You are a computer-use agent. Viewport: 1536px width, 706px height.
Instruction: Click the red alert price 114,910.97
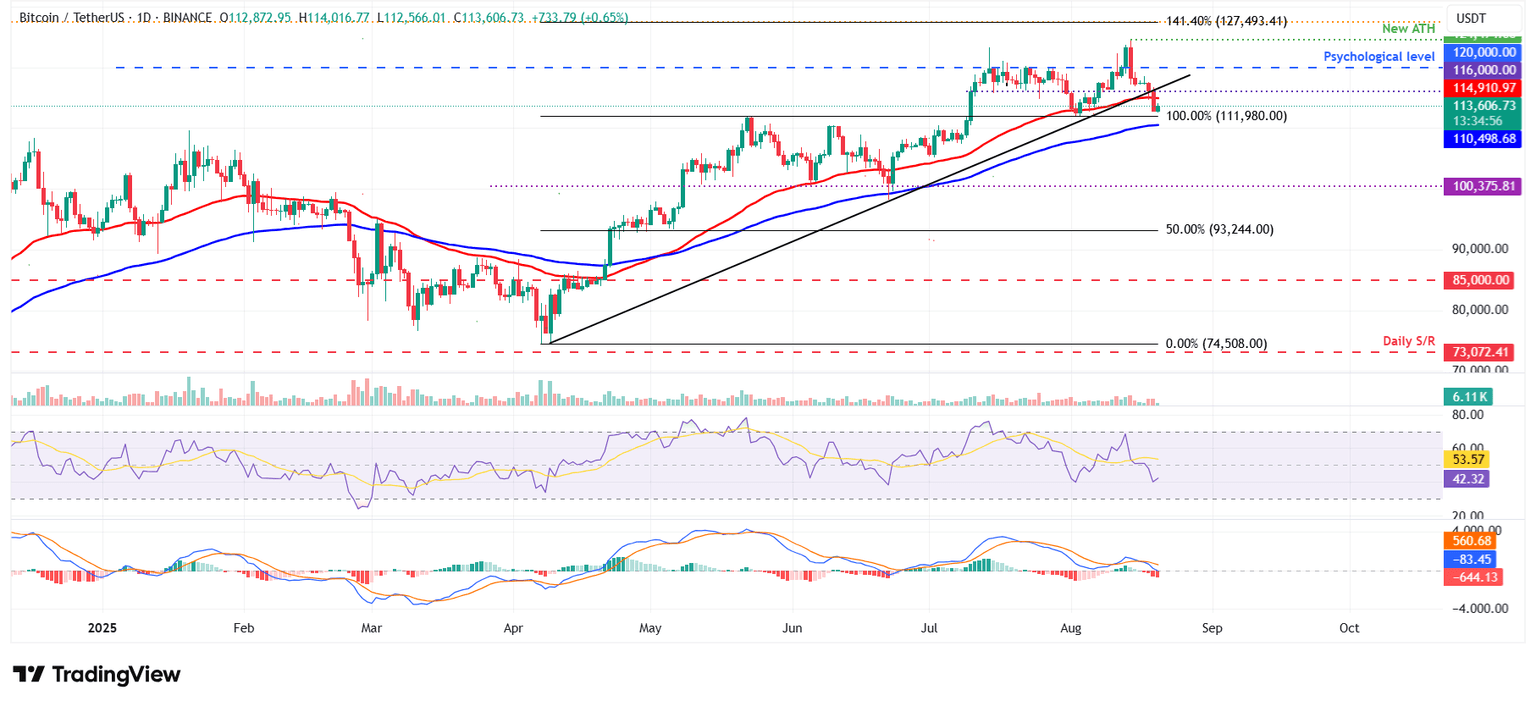click(1483, 88)
